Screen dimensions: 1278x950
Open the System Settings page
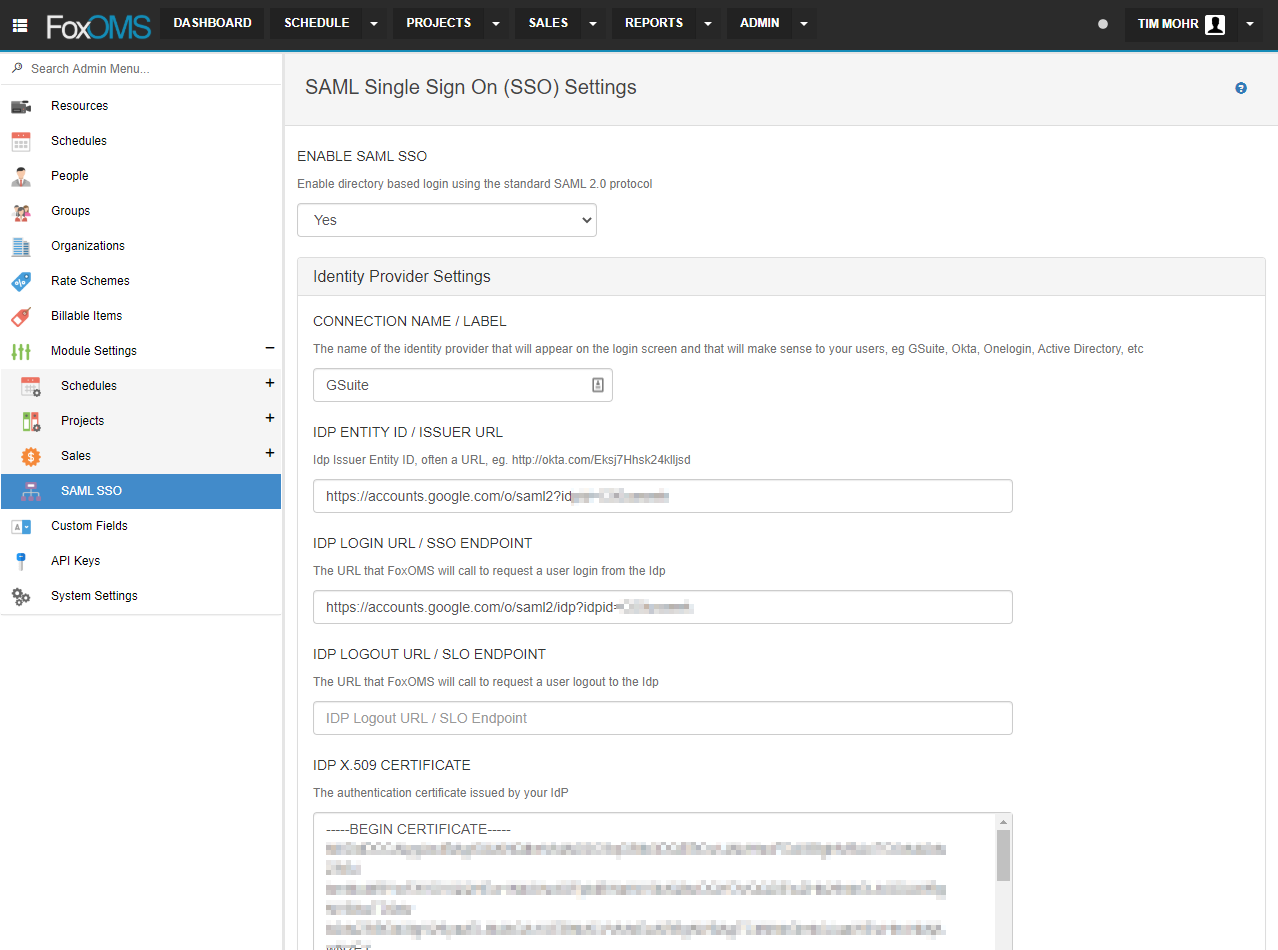point(93,595)
